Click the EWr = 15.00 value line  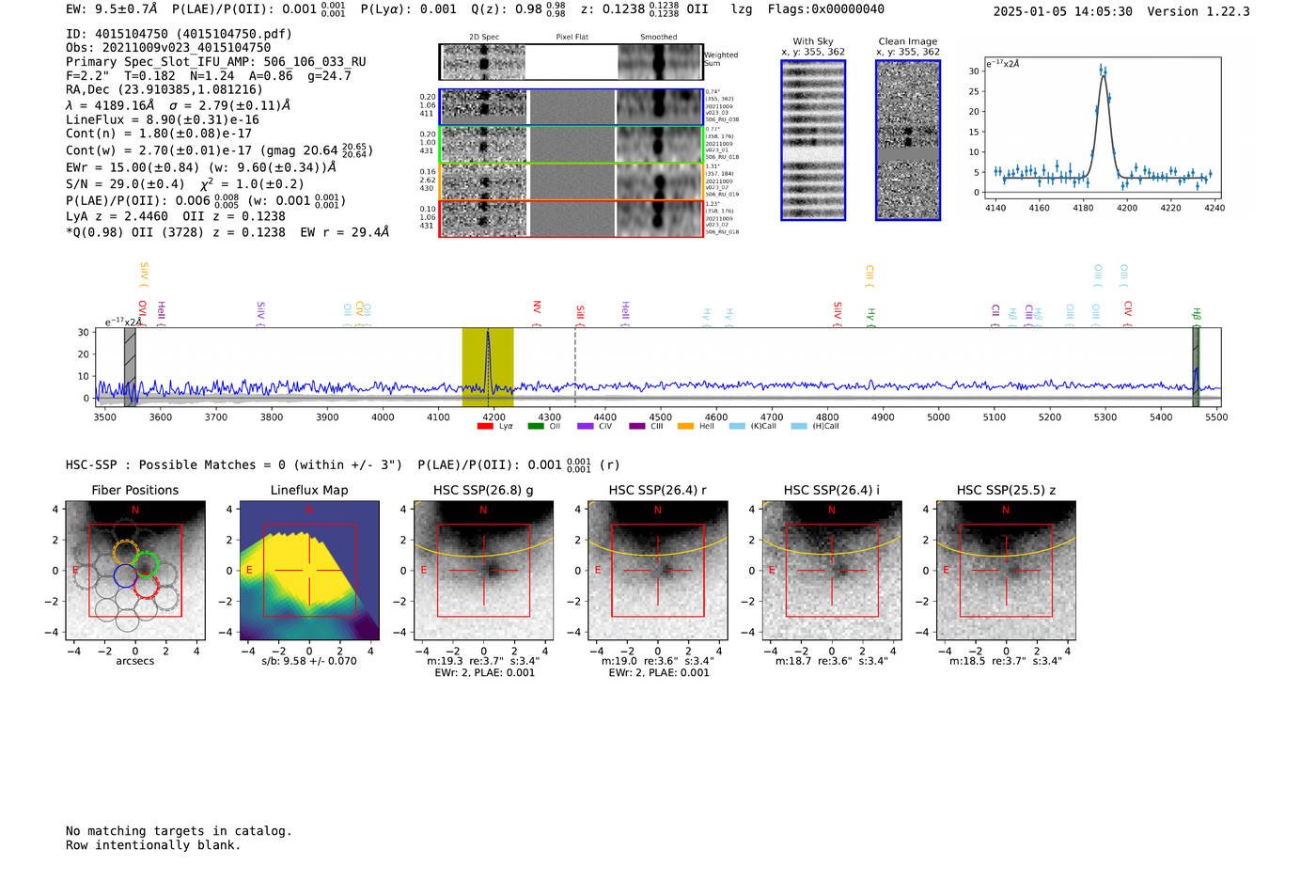coord(201,167)
